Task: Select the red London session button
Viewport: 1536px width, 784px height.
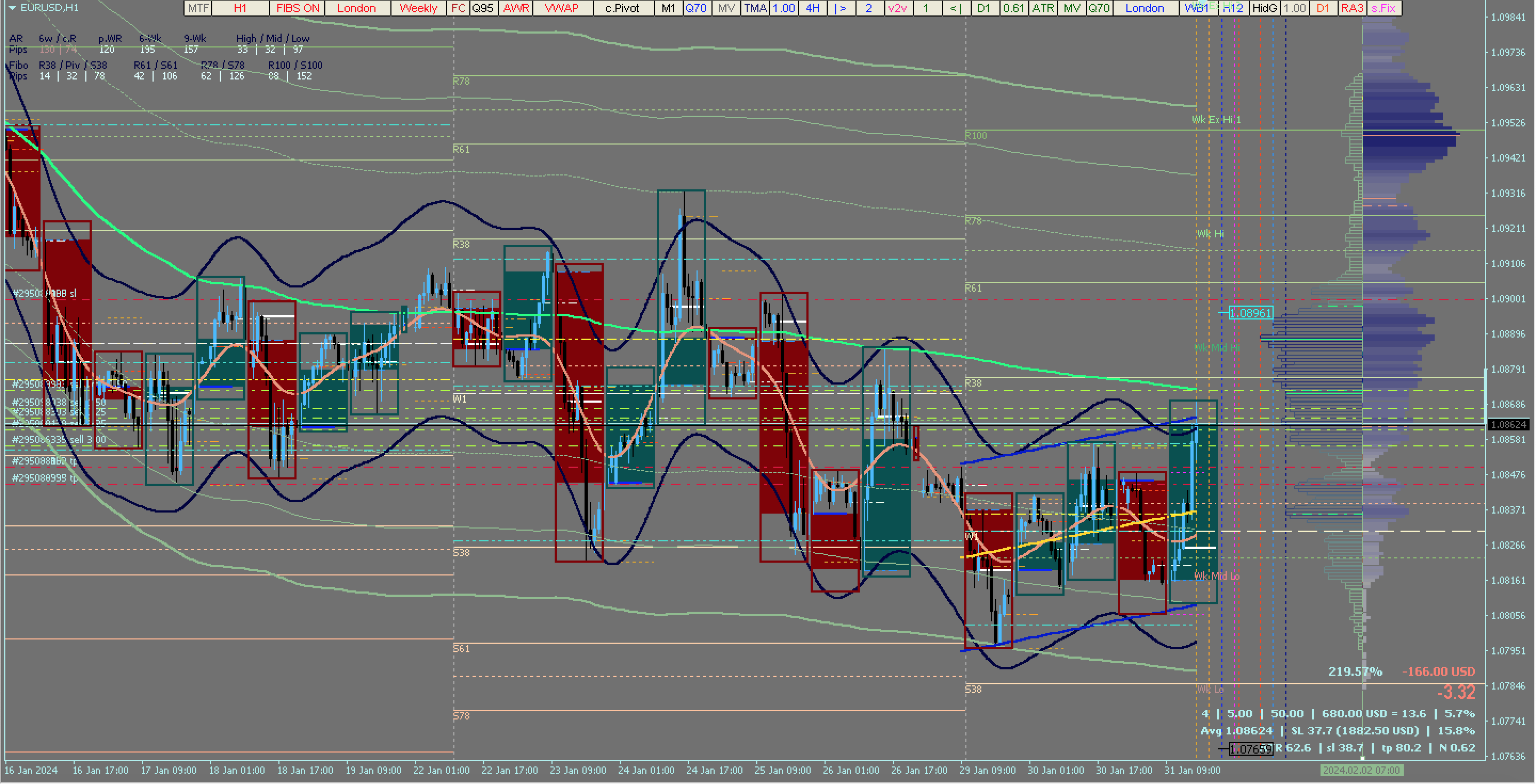Action: 357,9
